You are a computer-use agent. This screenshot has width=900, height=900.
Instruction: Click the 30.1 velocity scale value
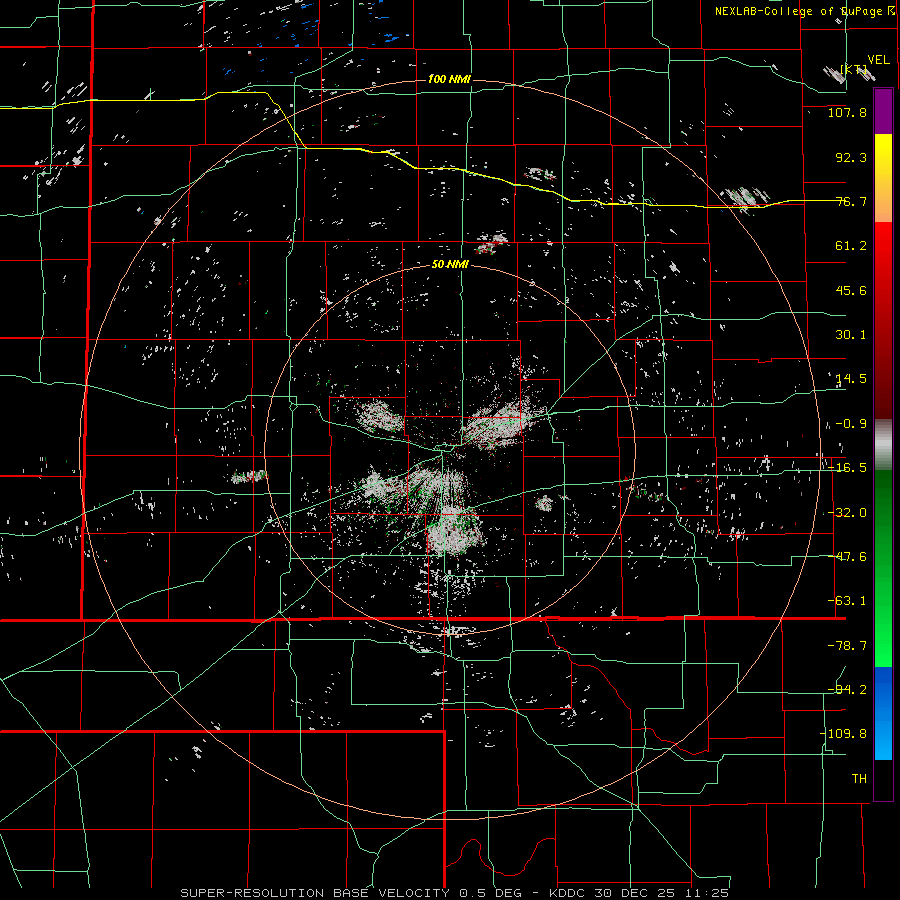851,335
